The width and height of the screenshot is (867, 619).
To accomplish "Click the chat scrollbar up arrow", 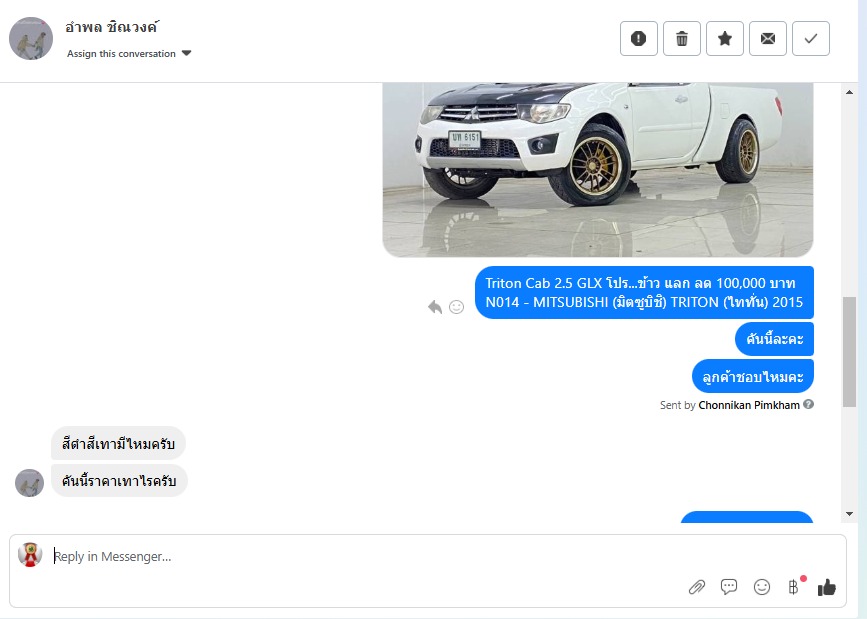I will [849, 92].
